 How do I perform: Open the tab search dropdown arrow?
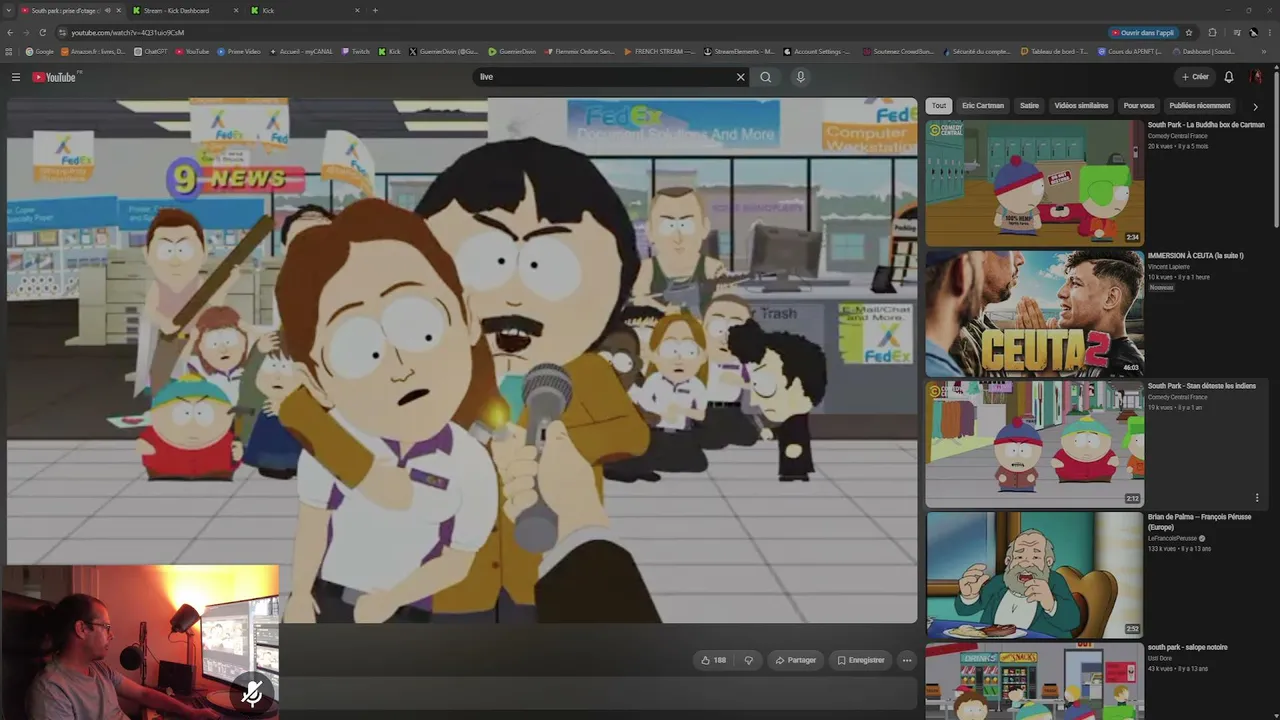point(9,10)
